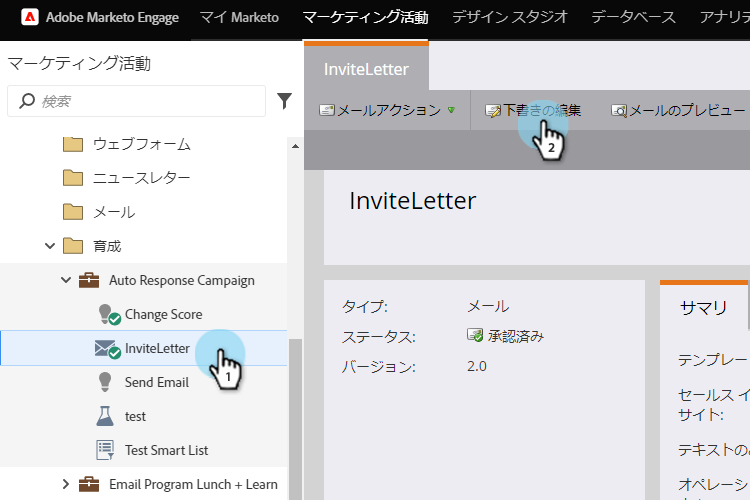Viewport: 750px width, 500px height.
Task: Select the メール folder in tree
Action: coord(114,212)
